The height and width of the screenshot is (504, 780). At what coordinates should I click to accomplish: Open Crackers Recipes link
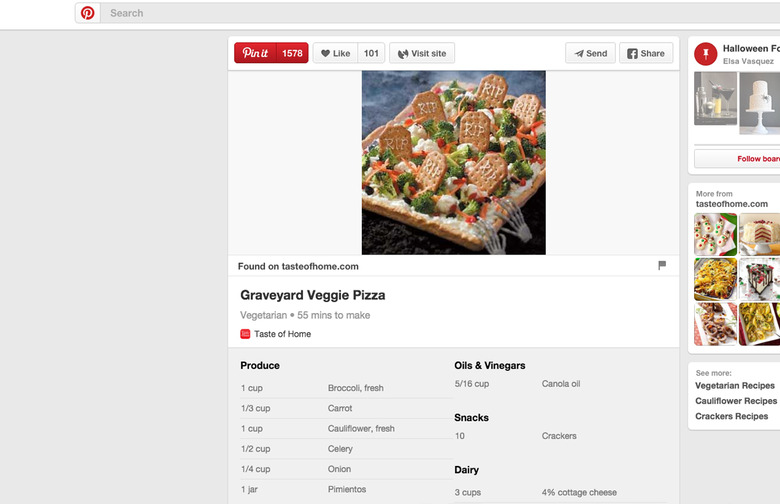732,416
